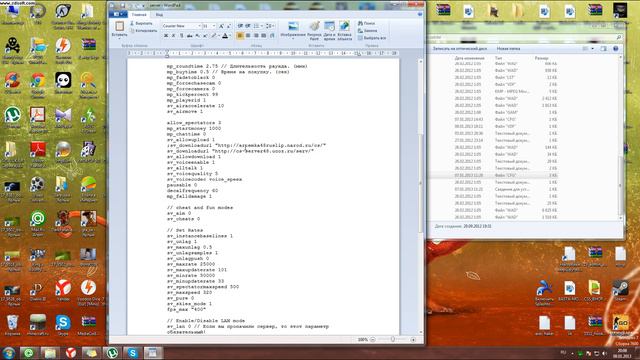Toggle bold formatting

166,36
